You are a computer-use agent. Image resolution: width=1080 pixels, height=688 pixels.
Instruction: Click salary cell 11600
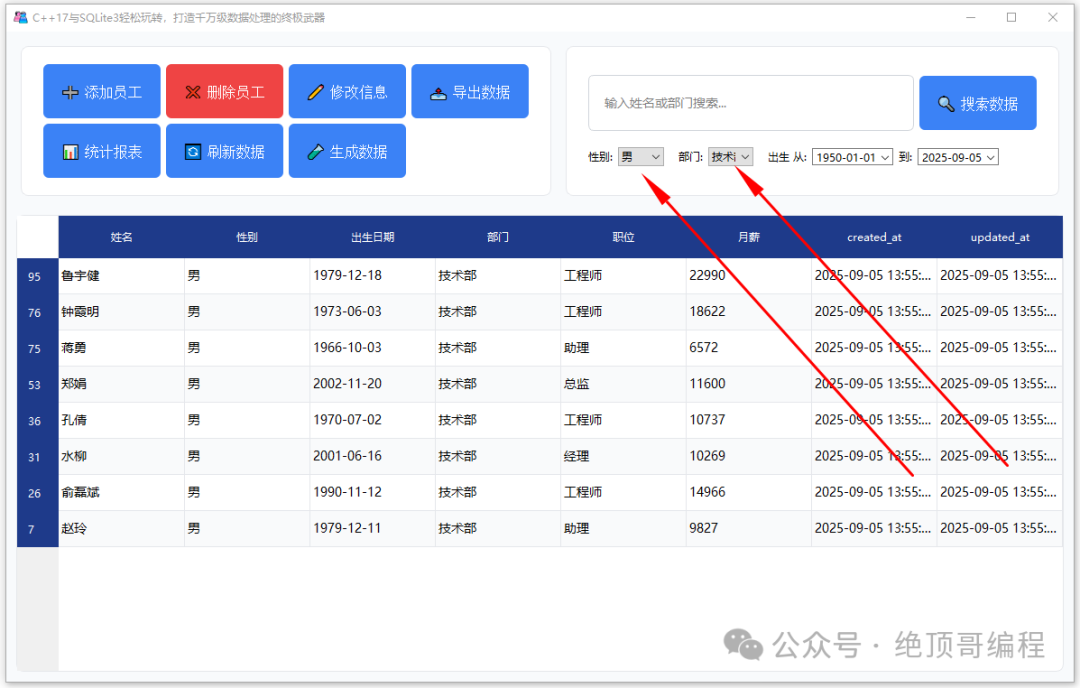[748, 384]
